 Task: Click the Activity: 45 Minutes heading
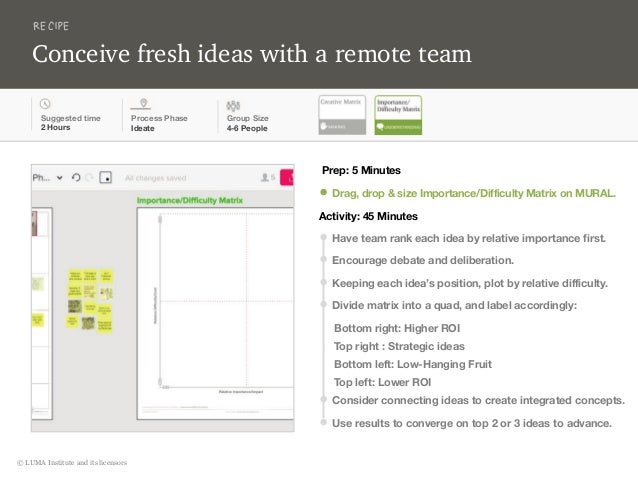click(368, 216)
